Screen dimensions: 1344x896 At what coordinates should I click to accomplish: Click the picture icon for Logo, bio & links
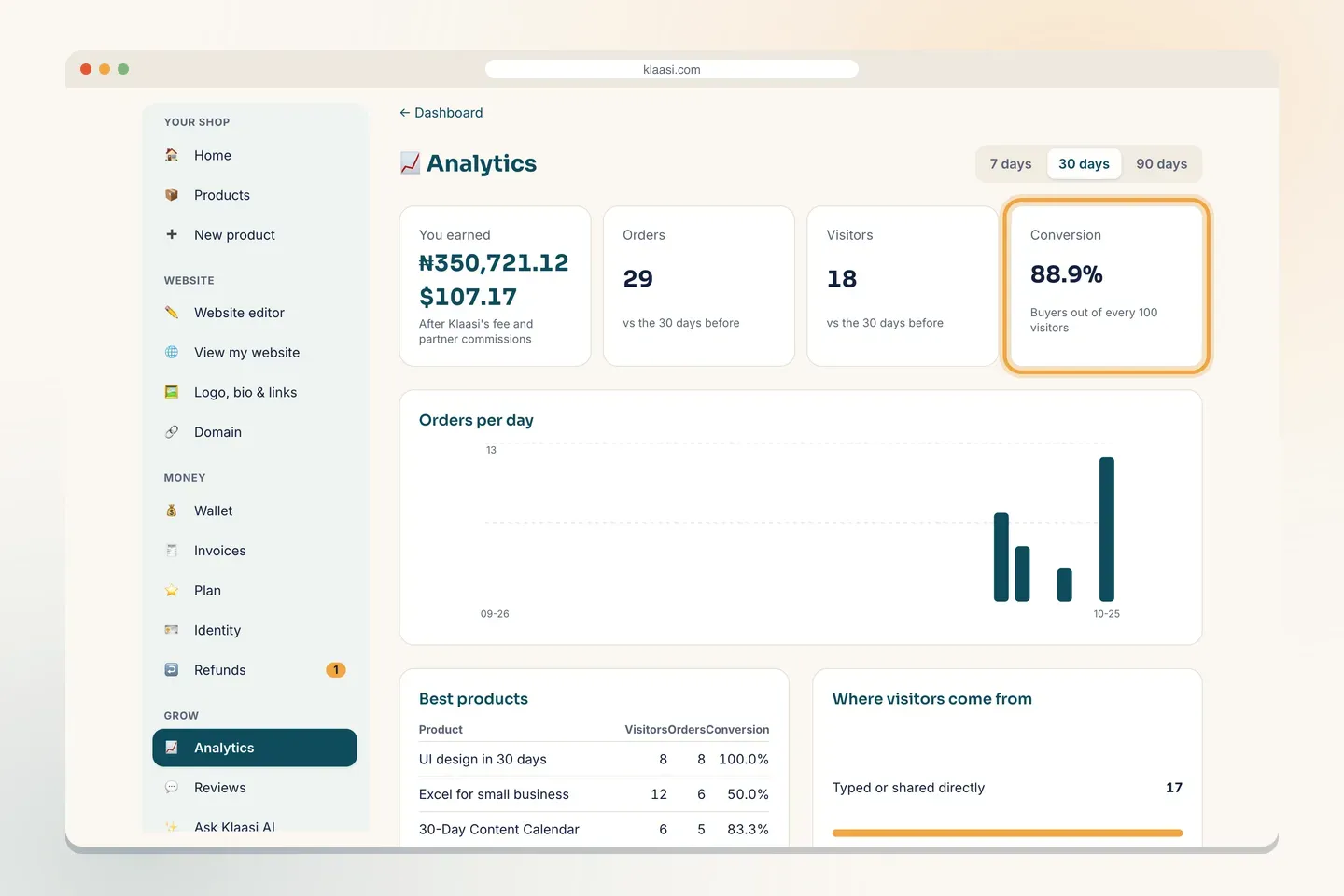pyautogui.click(x=172, y=392)
